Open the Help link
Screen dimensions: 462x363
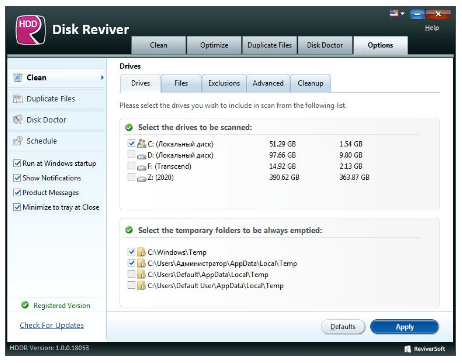coord(432,28)
